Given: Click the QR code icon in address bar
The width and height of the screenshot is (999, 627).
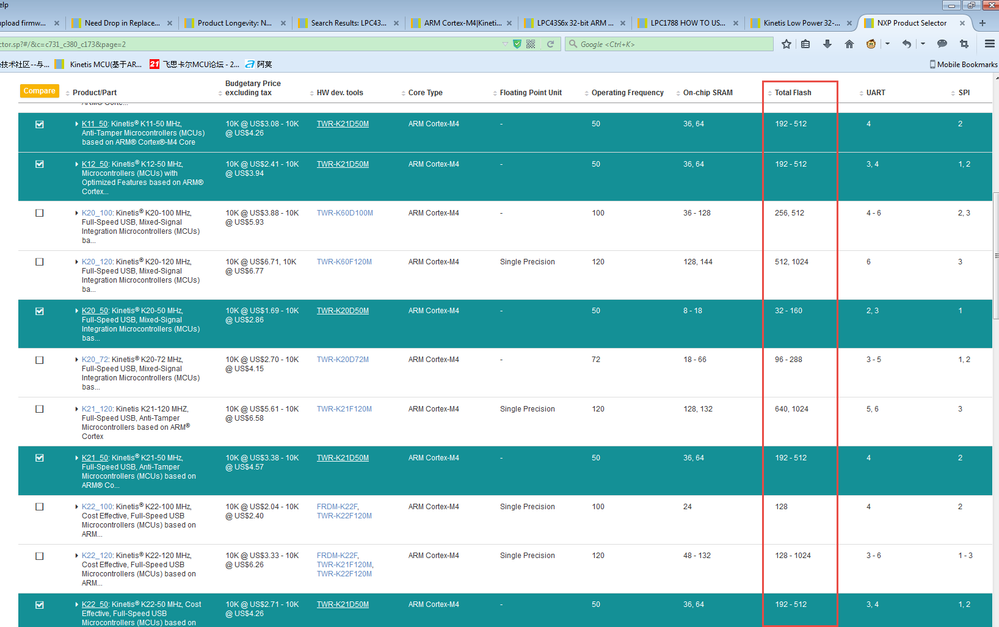Looking at the screenshot, I should pyautogui.click(x=531, y=44).
